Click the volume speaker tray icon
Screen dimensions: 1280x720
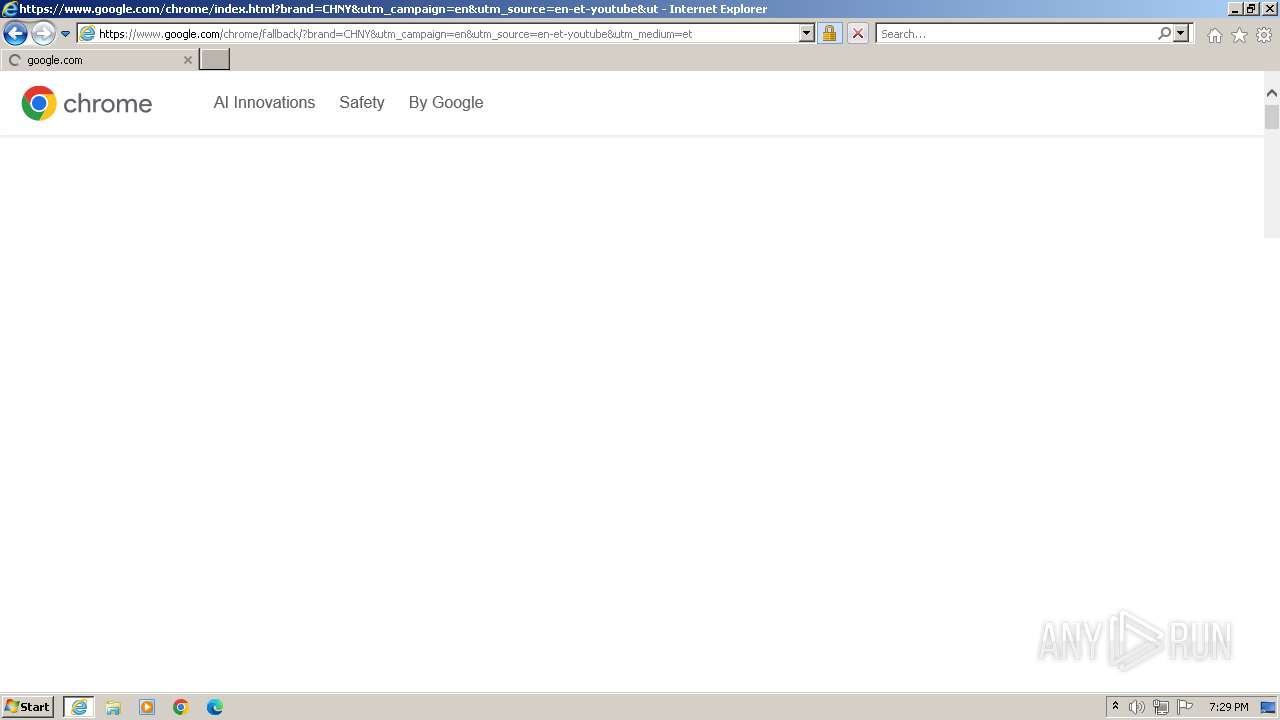(x=1137, y=707)
